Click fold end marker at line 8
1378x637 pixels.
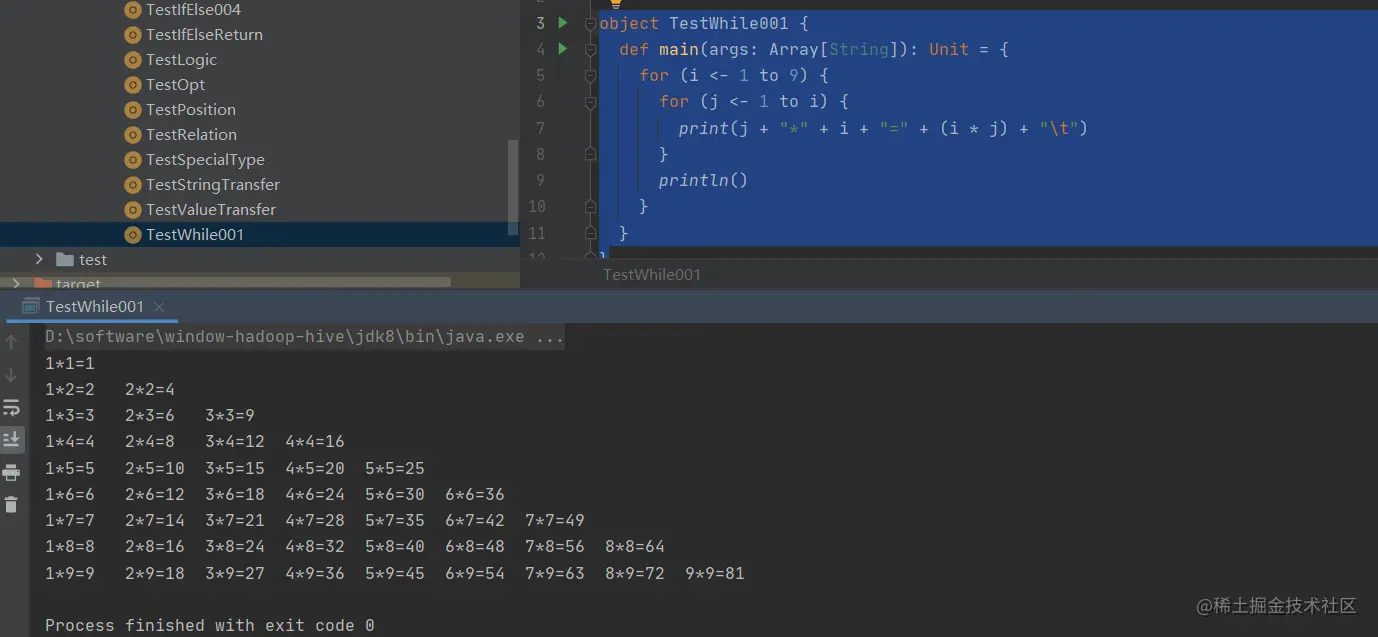[590, 154]
